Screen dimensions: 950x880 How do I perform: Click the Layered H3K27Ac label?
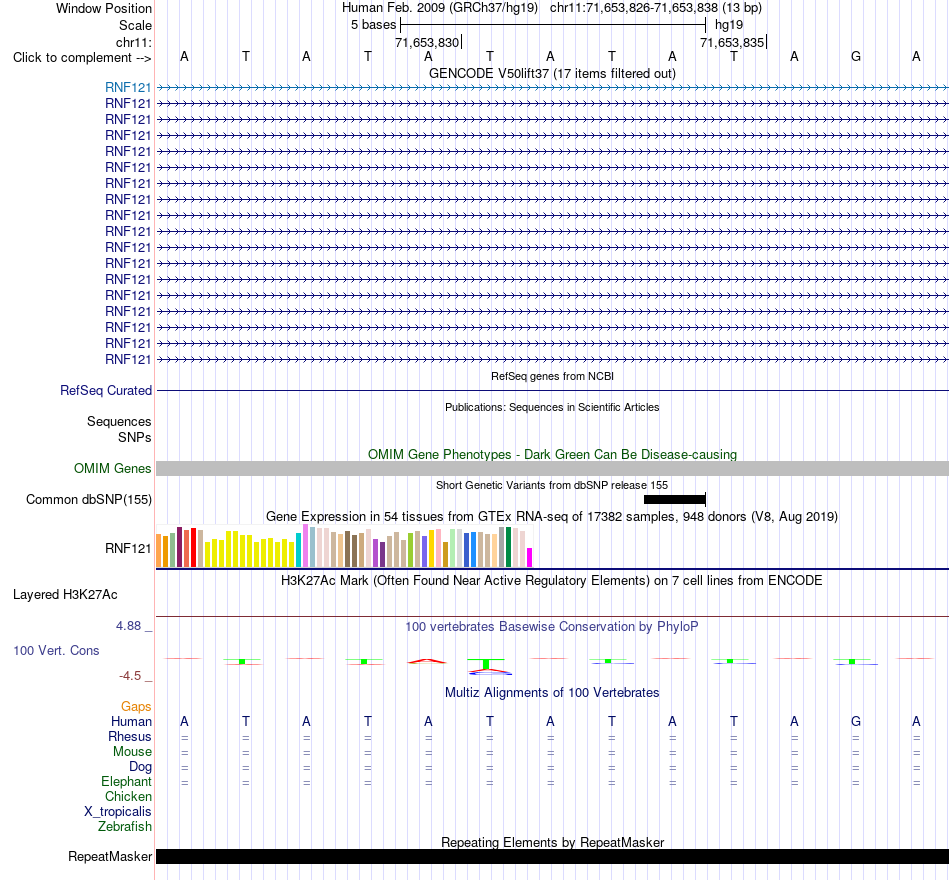click(65, 595)
